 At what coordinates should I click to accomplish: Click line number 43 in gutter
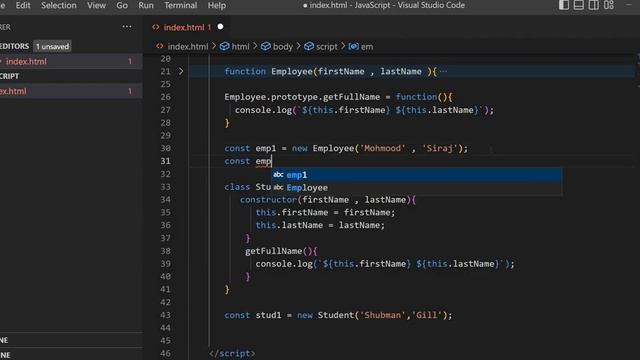165,315
